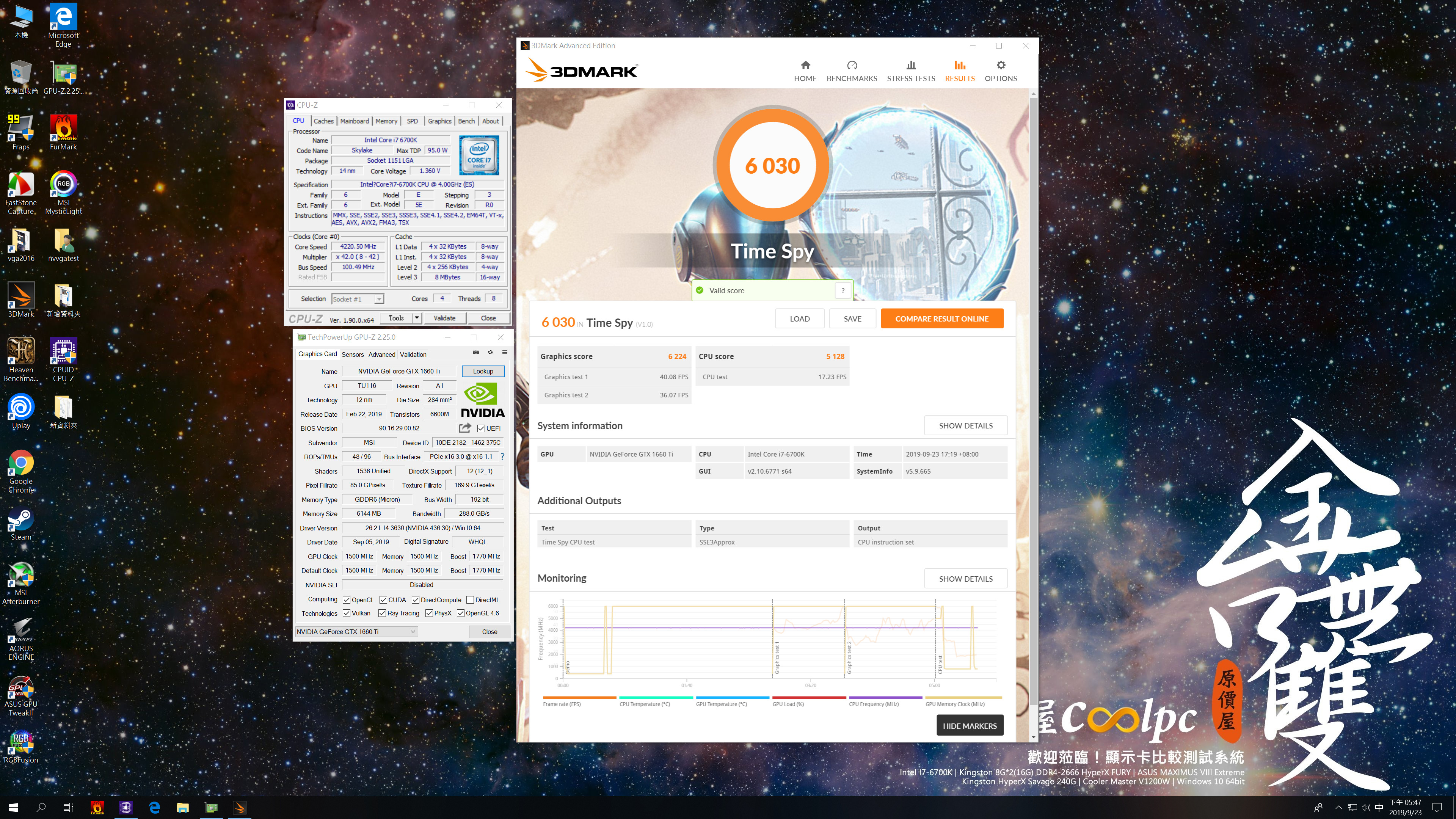Screen dimensions: 1456x819
Task: Switch to CPU-Z Memory tab
Action: click(386, 121)
